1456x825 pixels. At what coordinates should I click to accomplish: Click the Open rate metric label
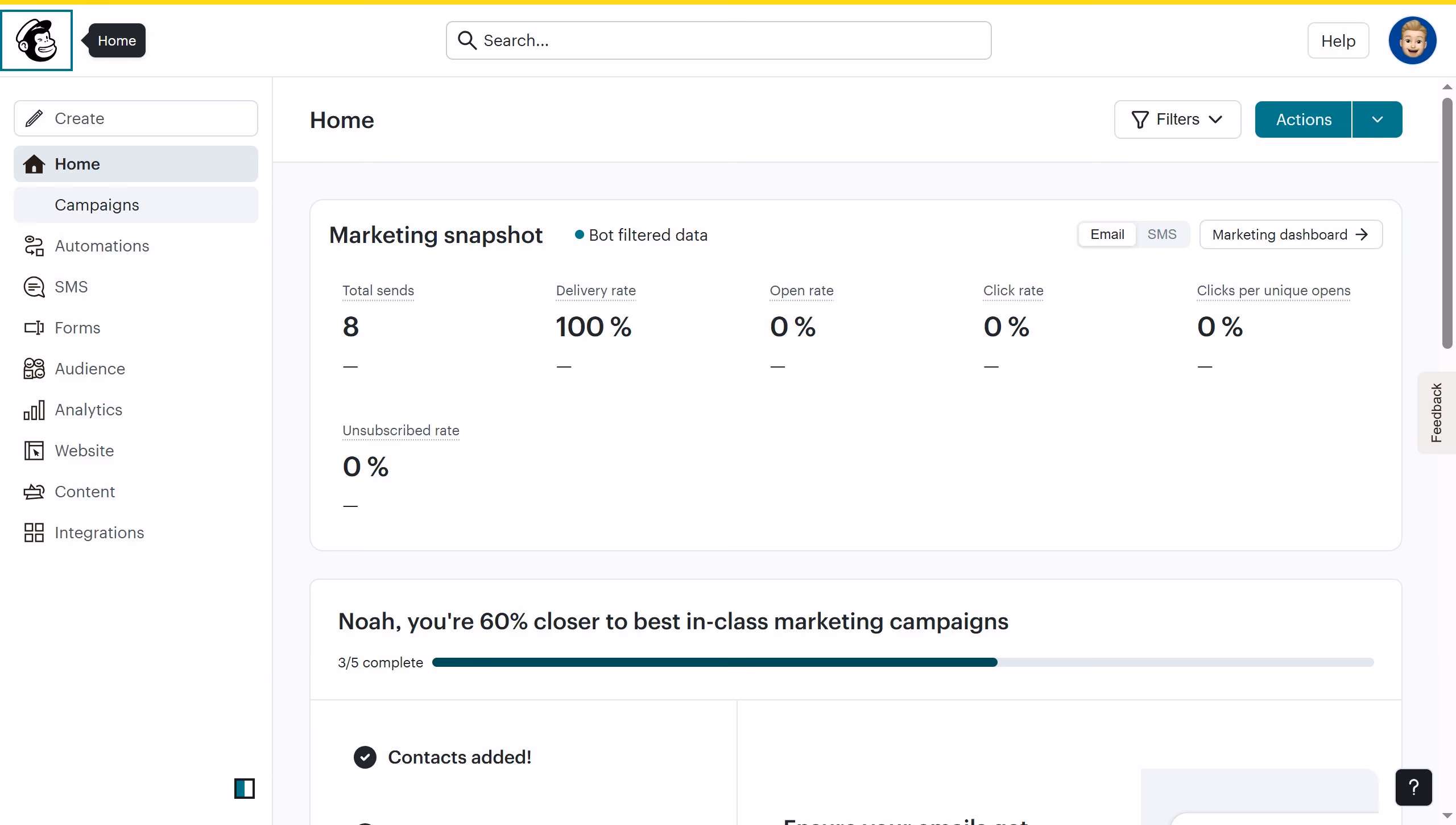pos(801,290)
